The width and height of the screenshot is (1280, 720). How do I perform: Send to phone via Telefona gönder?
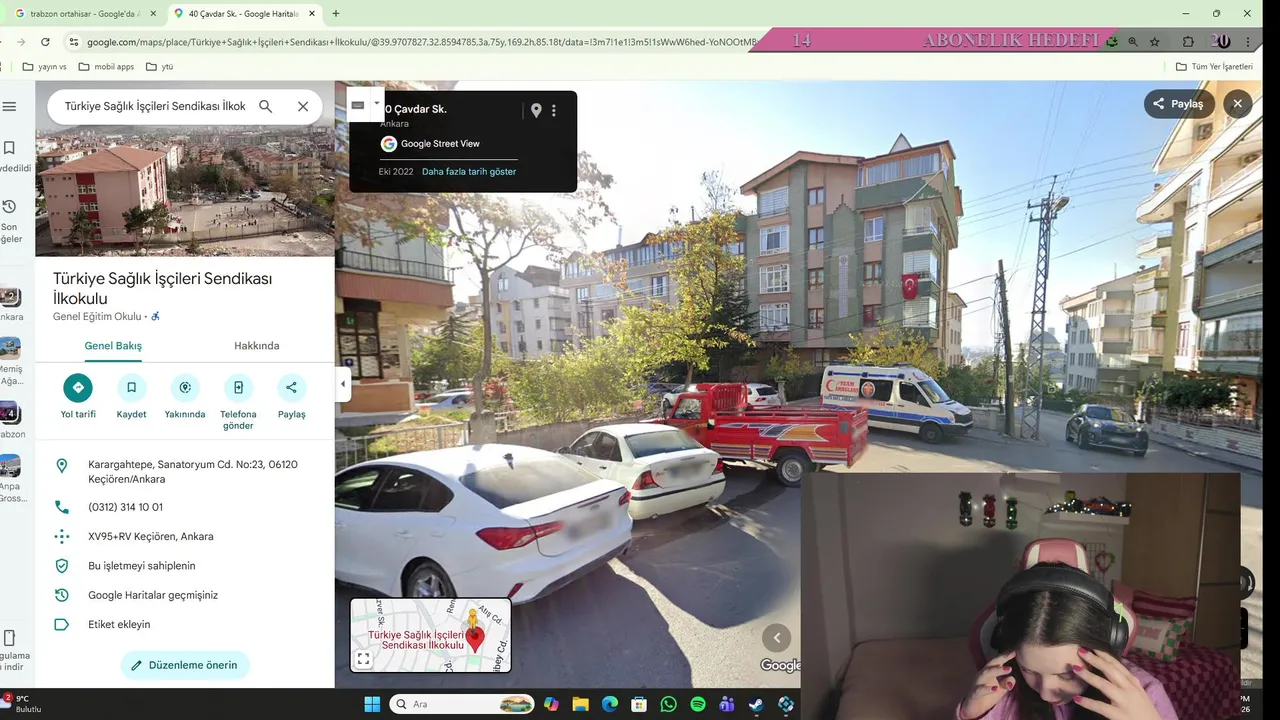point(238,388)
